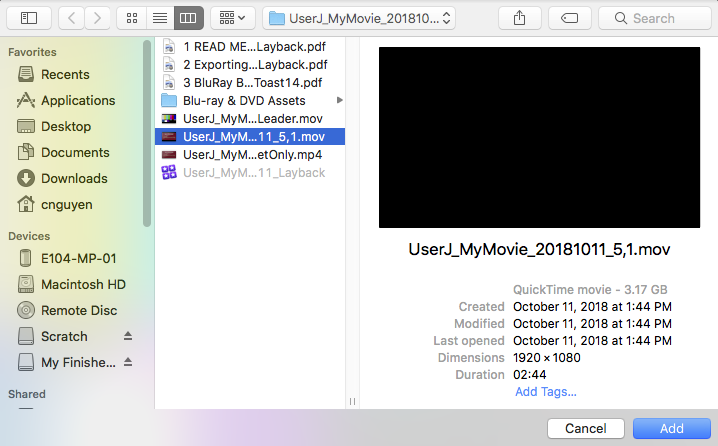Open Applications in the sidebar
This screenshot has height=446, width=718.
tap(78, 100)
